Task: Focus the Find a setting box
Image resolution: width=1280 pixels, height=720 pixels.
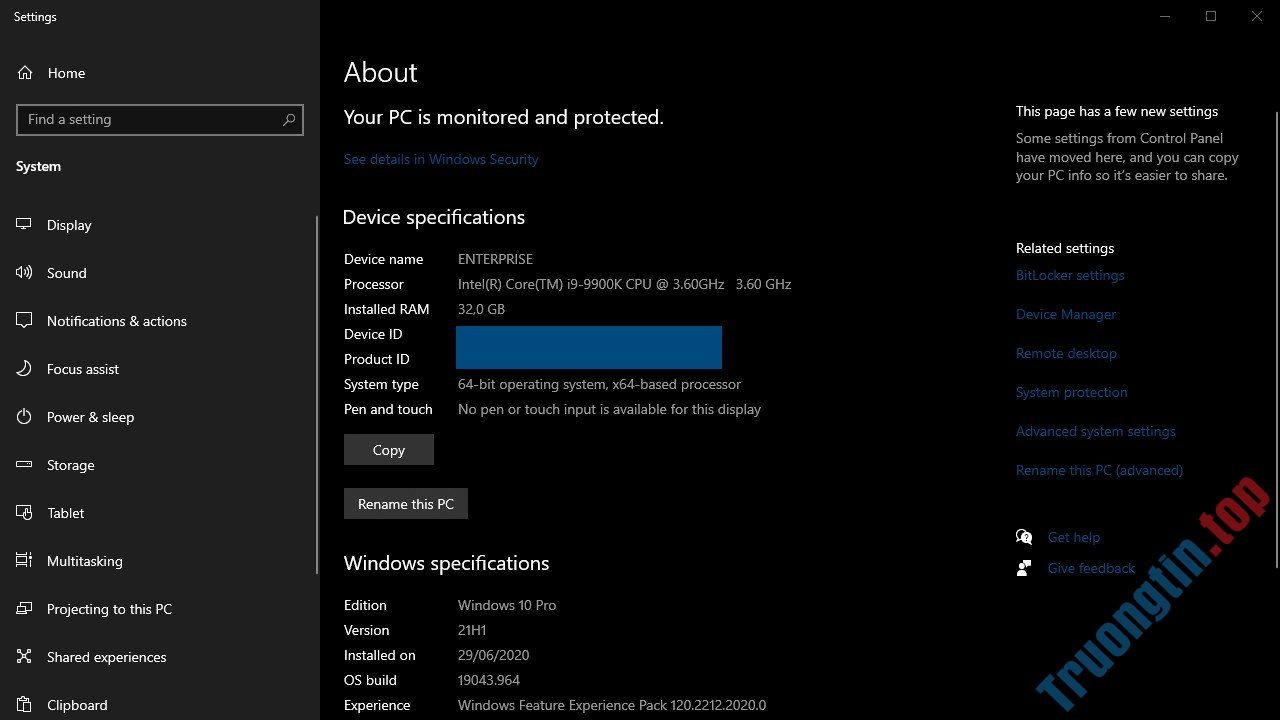Action: 160,119
